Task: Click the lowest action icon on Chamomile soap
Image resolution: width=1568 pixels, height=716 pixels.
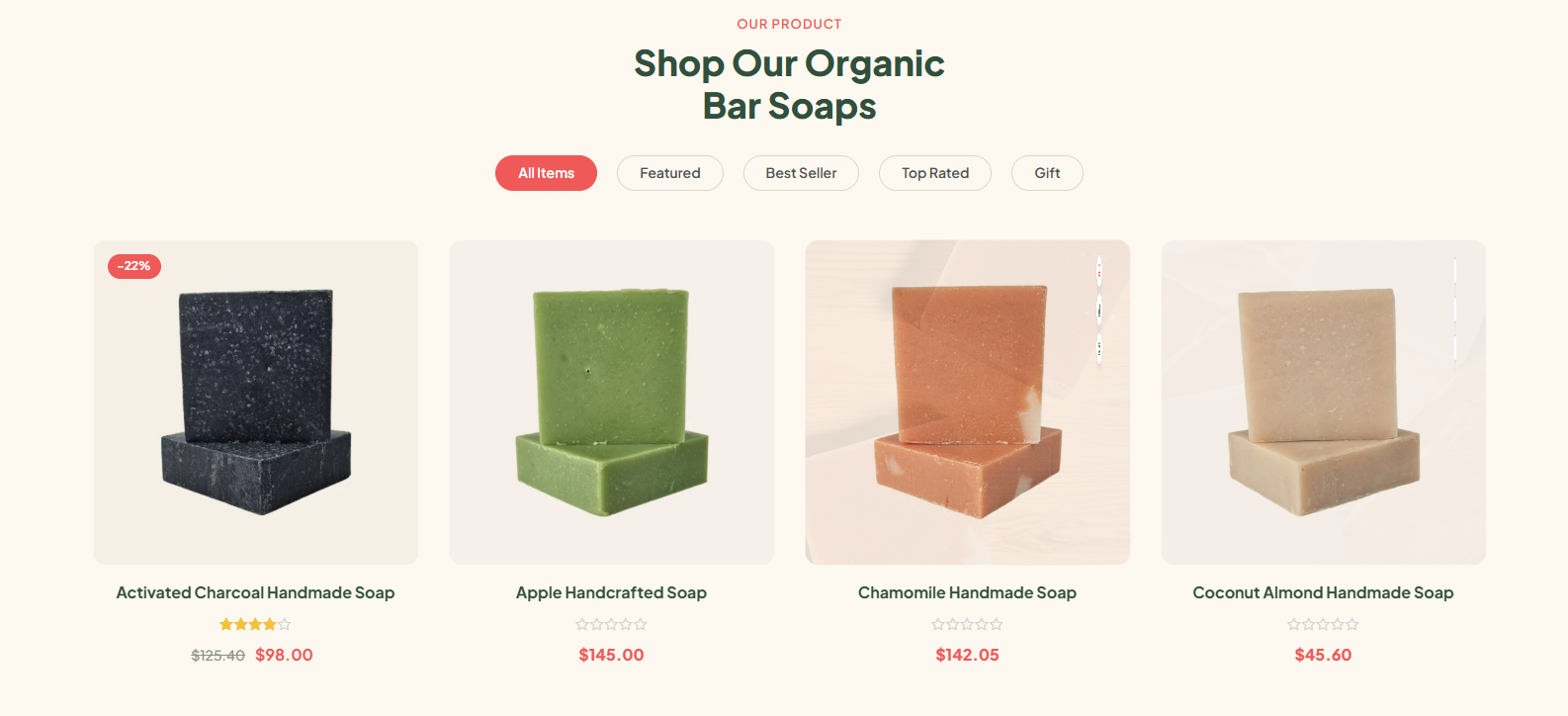Action: 1099,348
